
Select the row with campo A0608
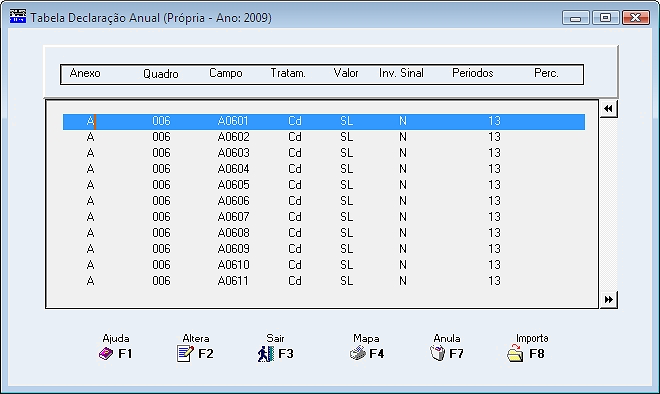click(324, 233)
